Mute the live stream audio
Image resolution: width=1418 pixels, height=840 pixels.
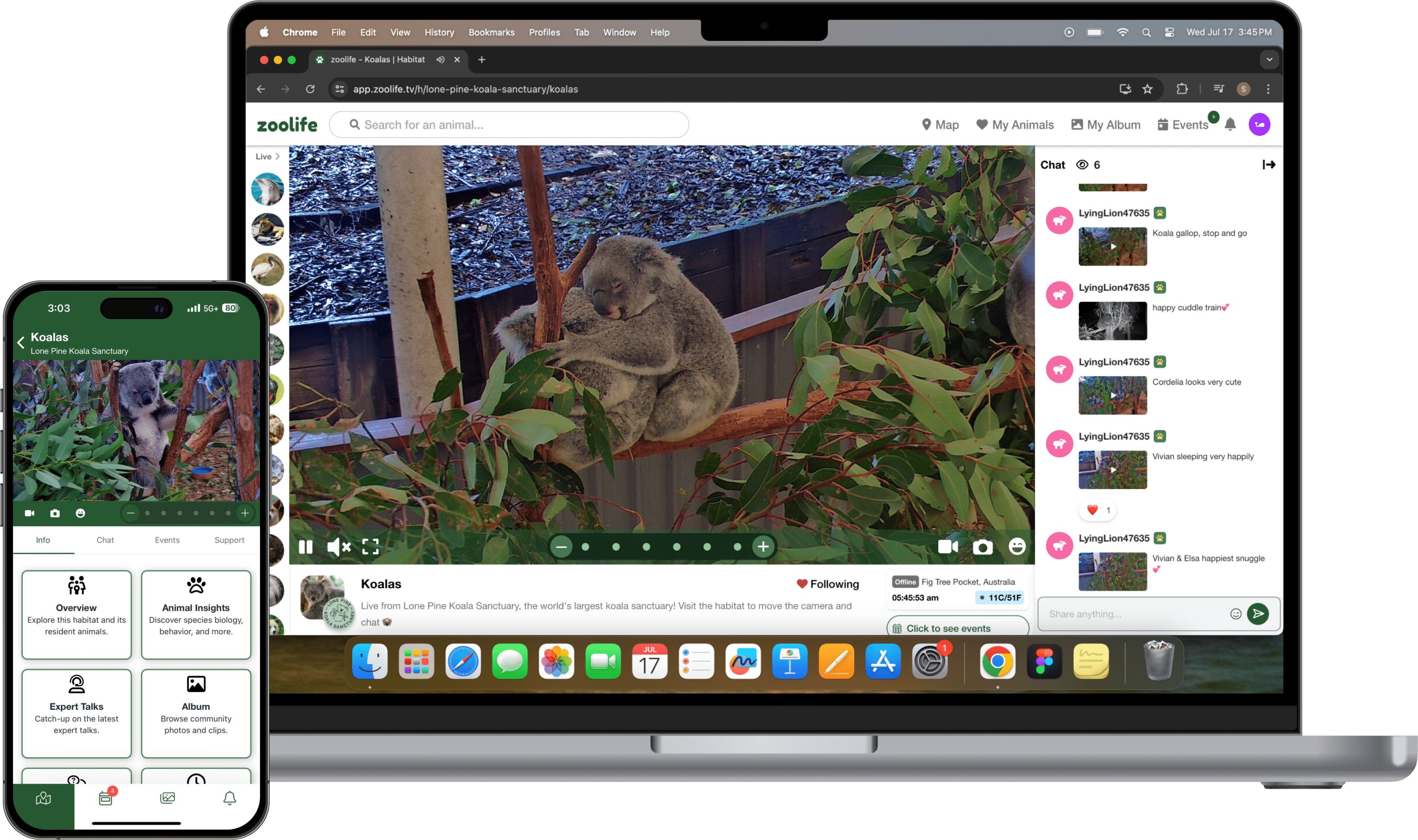coord(338,547)
